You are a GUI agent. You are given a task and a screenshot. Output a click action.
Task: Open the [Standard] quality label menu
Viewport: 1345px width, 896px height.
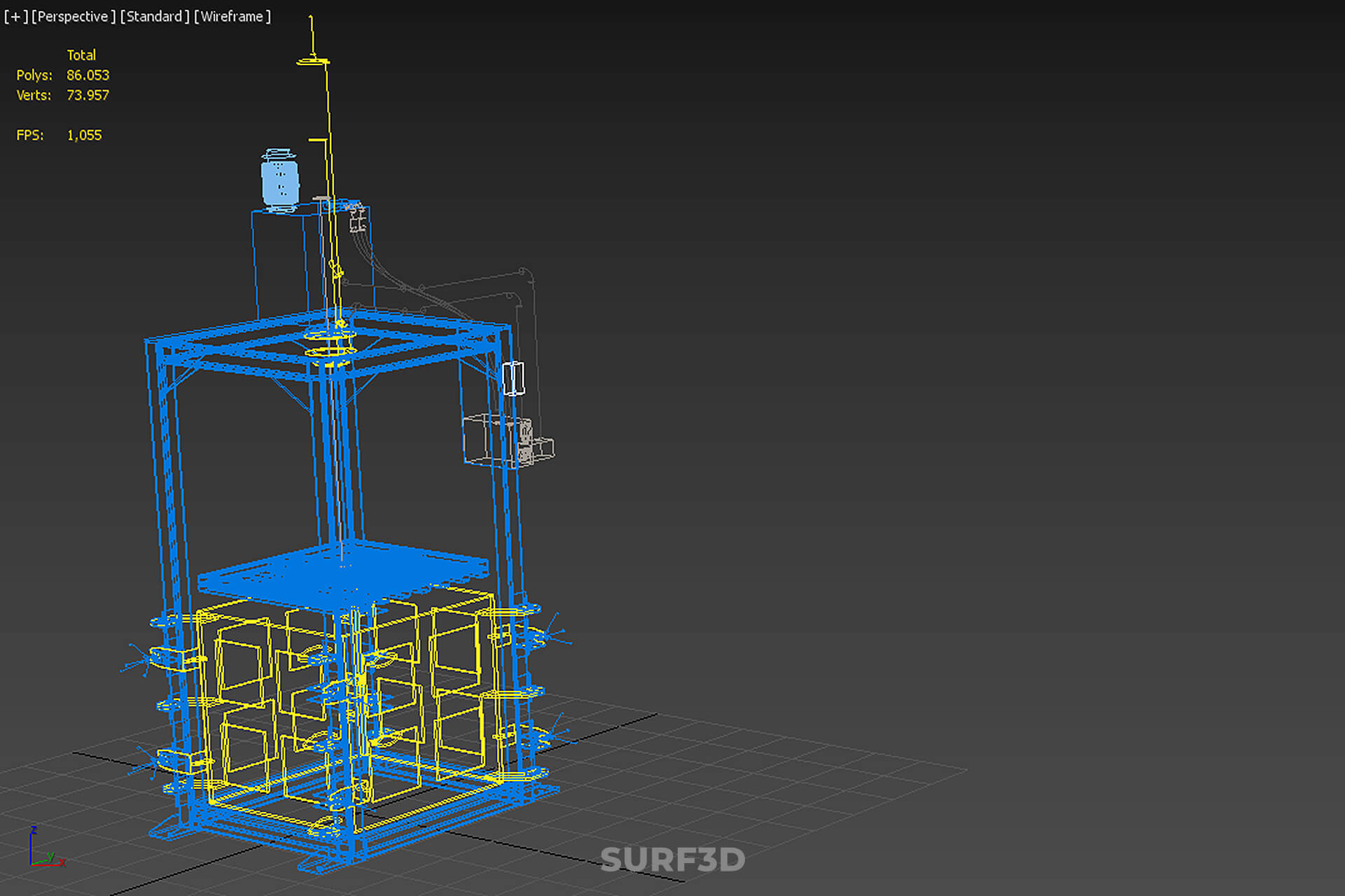(x=155, y=16)
